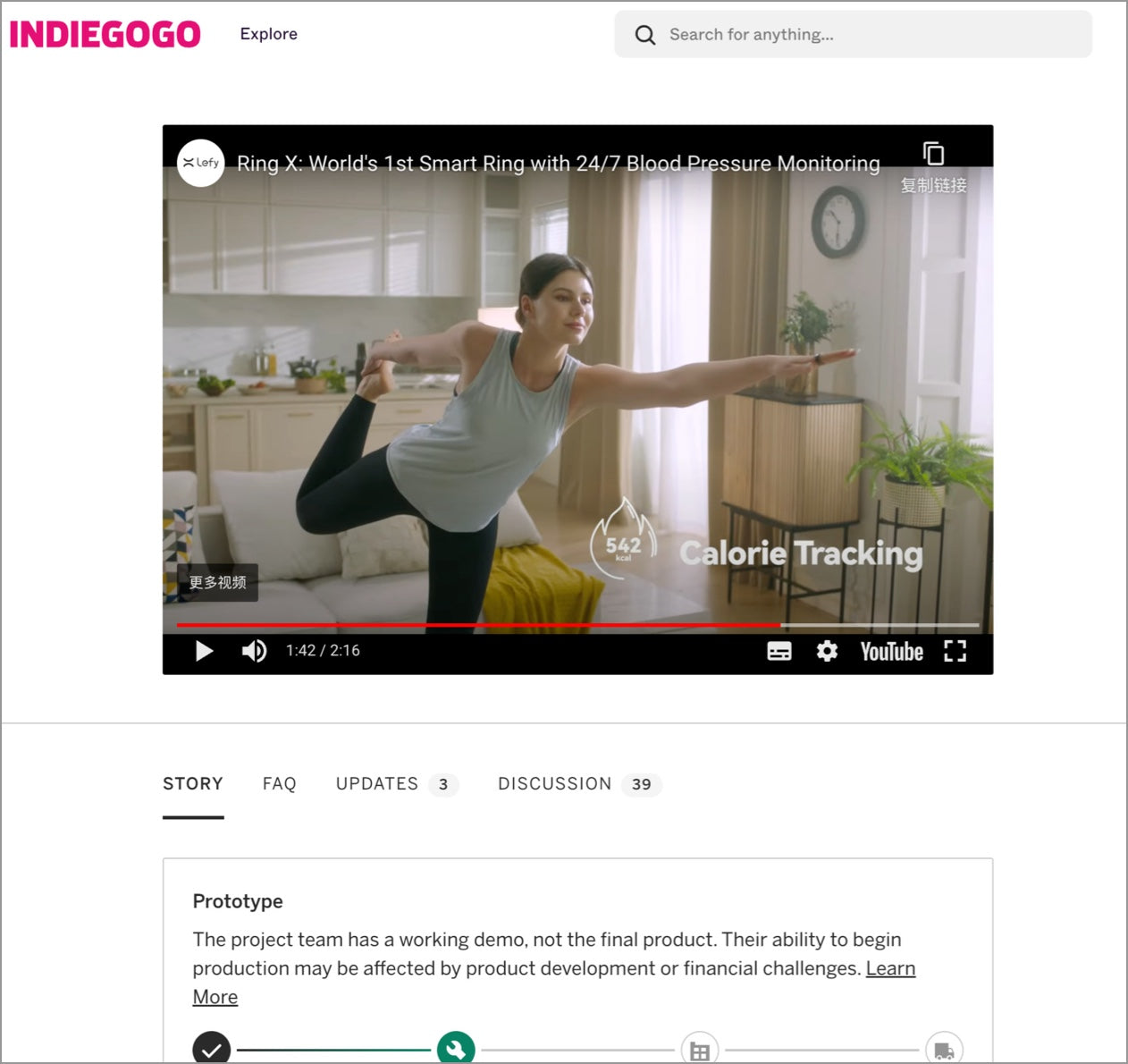Click the copy link icon on video

click(933, 154)
